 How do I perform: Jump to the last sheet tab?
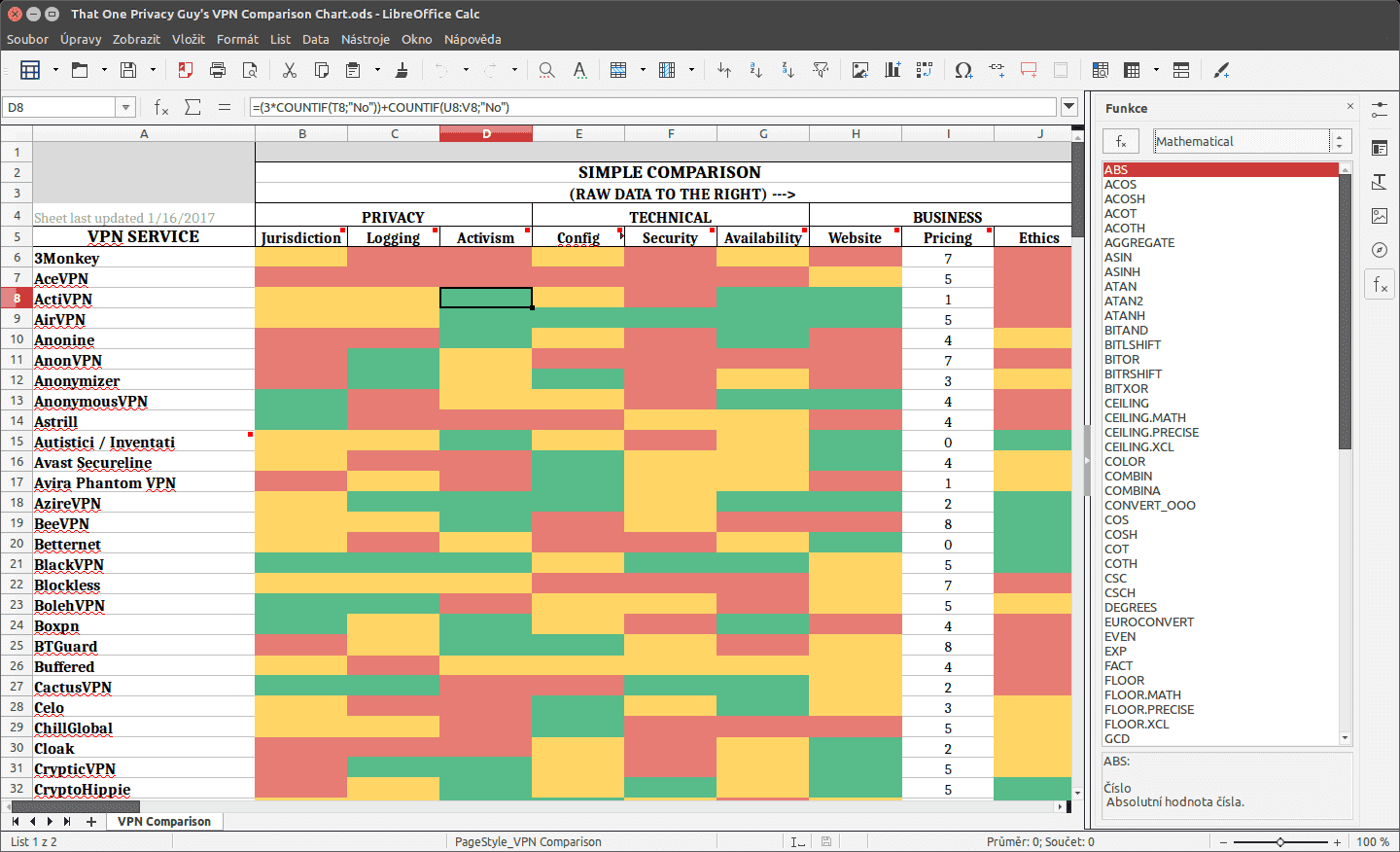(67, 822)
